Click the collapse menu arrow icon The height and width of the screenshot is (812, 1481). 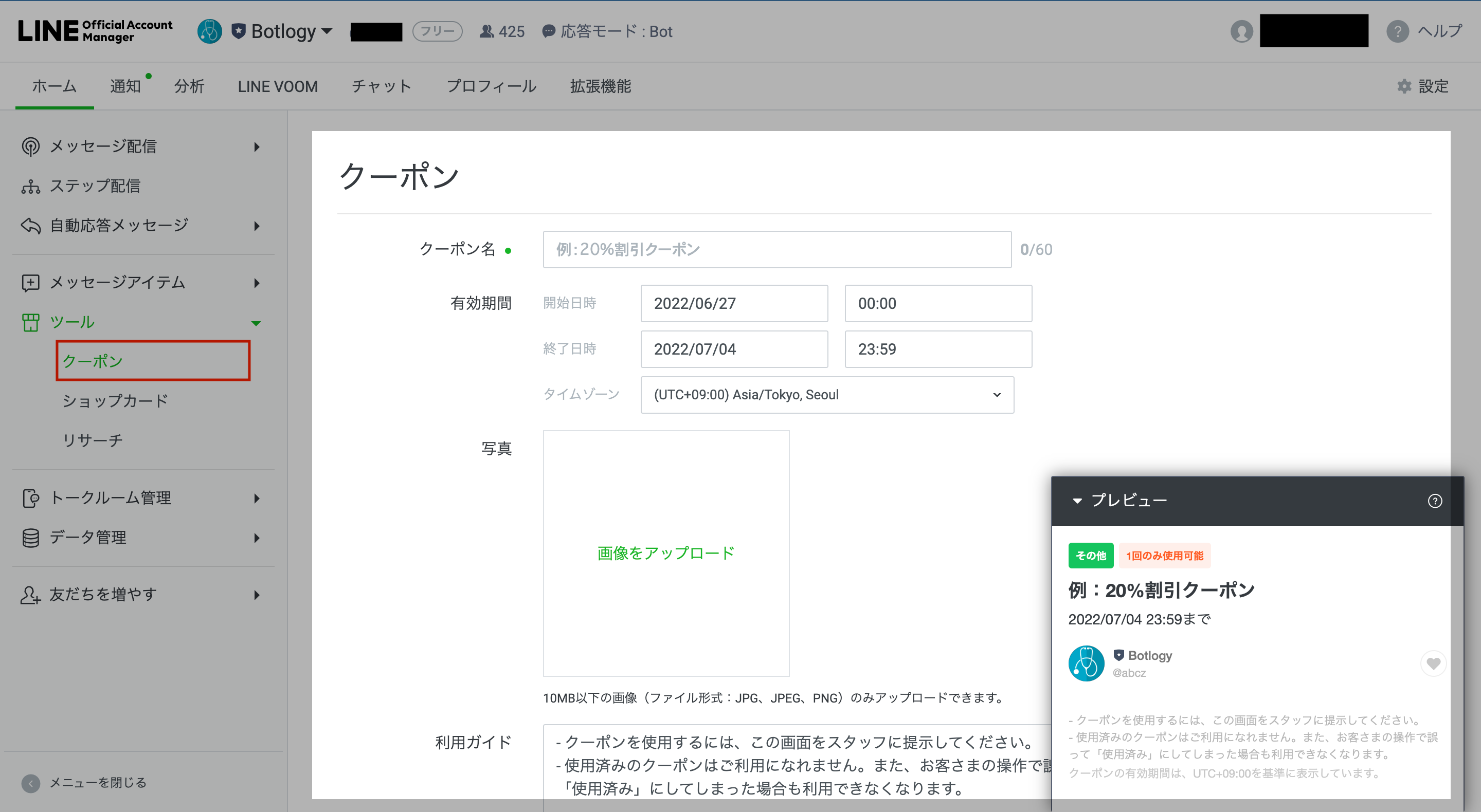coord(30,783)
